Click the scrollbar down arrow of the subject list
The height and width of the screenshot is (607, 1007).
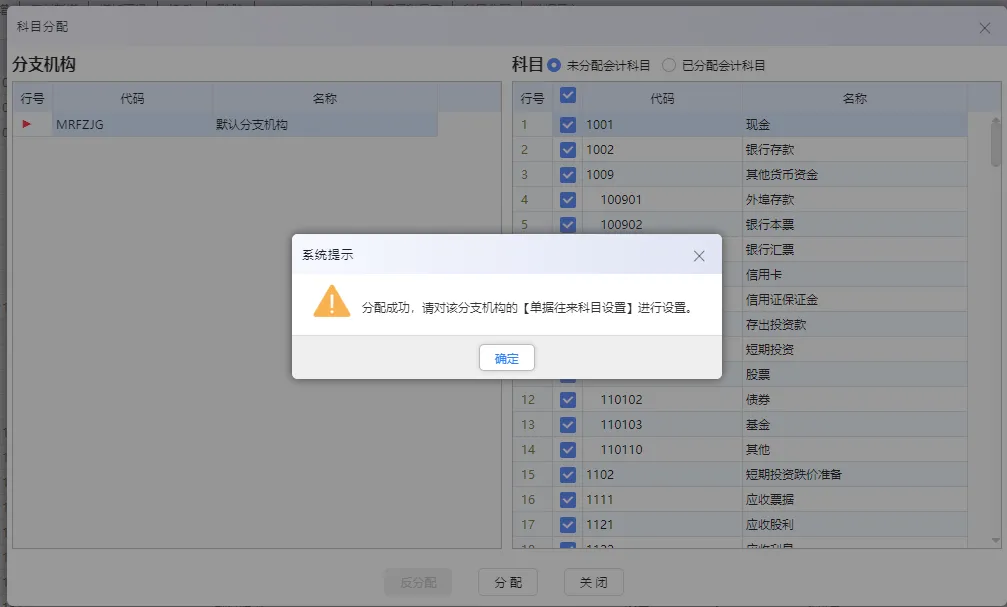click(x=995, y=541)
